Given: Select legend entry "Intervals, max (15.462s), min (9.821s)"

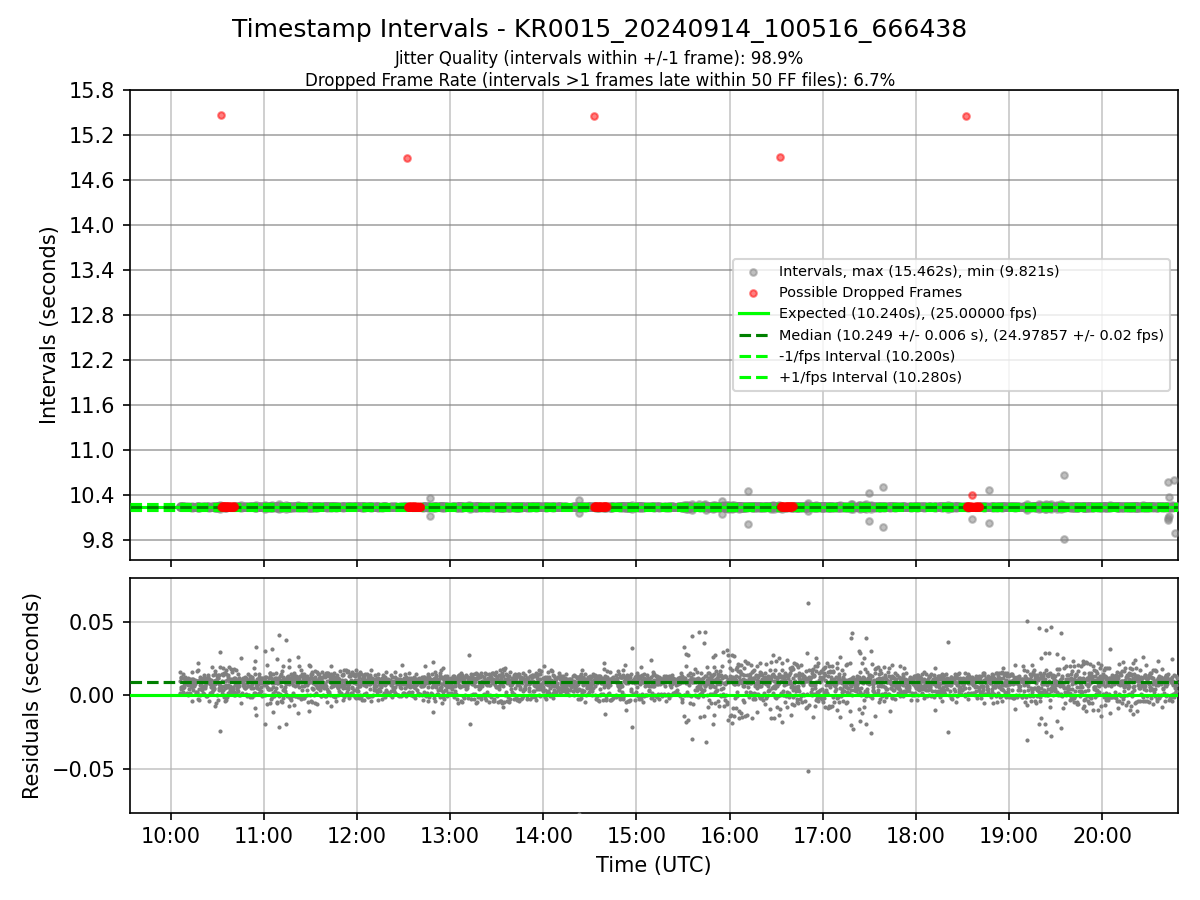Looking at the screenshot, I should (918, 271).
